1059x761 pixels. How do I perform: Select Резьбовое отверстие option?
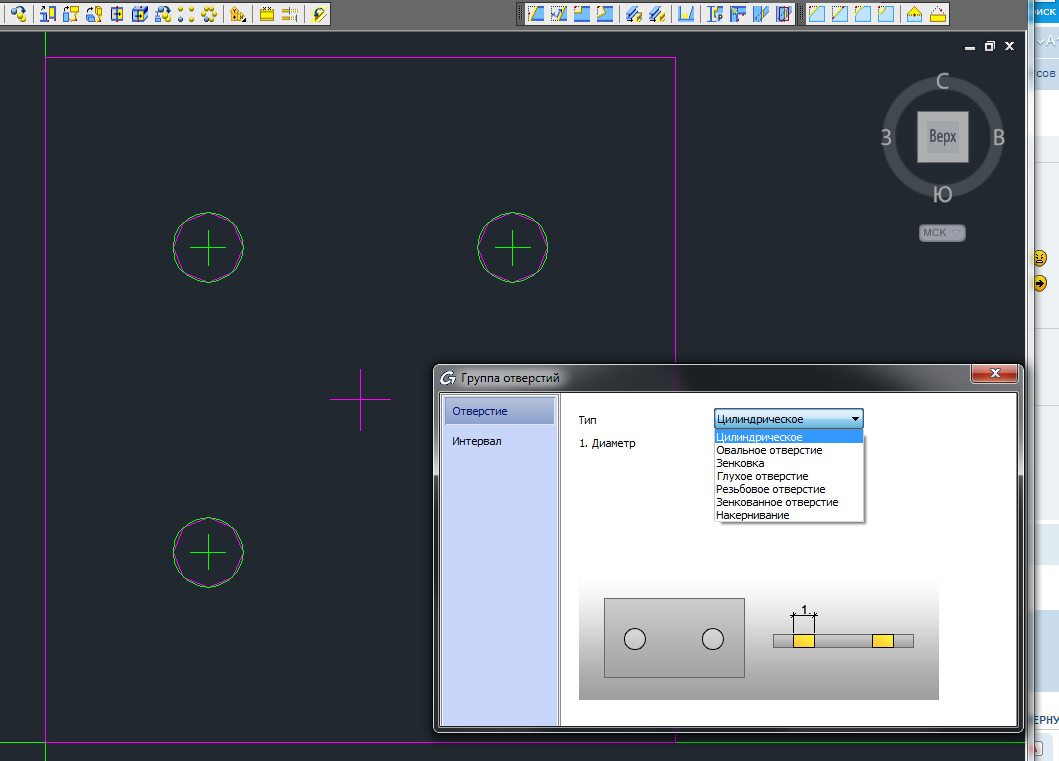pyautogui.click(x=770, y=490)
